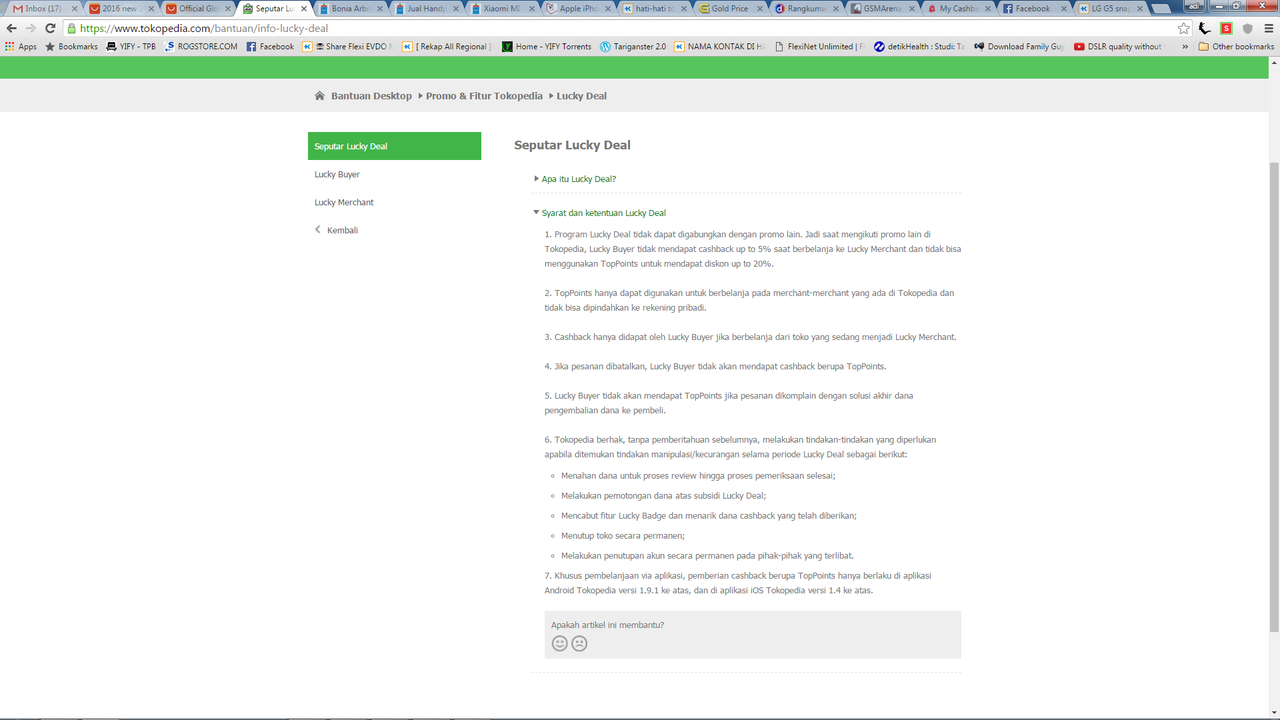
Task: Open the Apps shortcut in bookmarks bar
Action: click(21, 46)
